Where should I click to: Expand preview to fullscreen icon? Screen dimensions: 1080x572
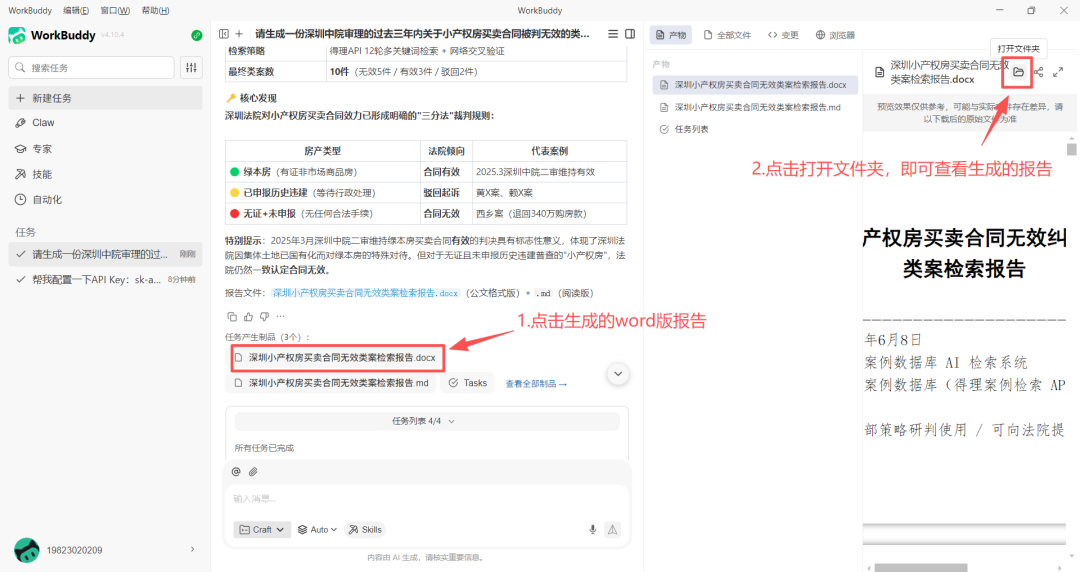coord(1058,72)
